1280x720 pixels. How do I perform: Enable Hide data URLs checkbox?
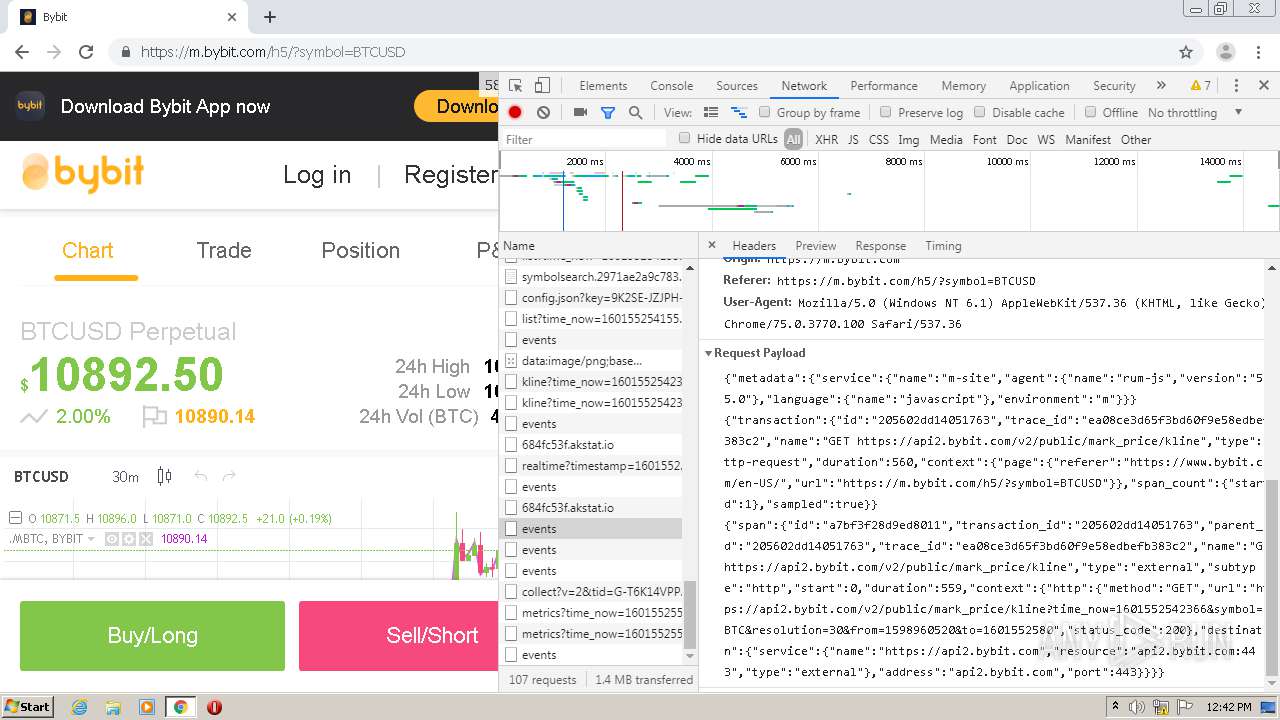(685, 138)
